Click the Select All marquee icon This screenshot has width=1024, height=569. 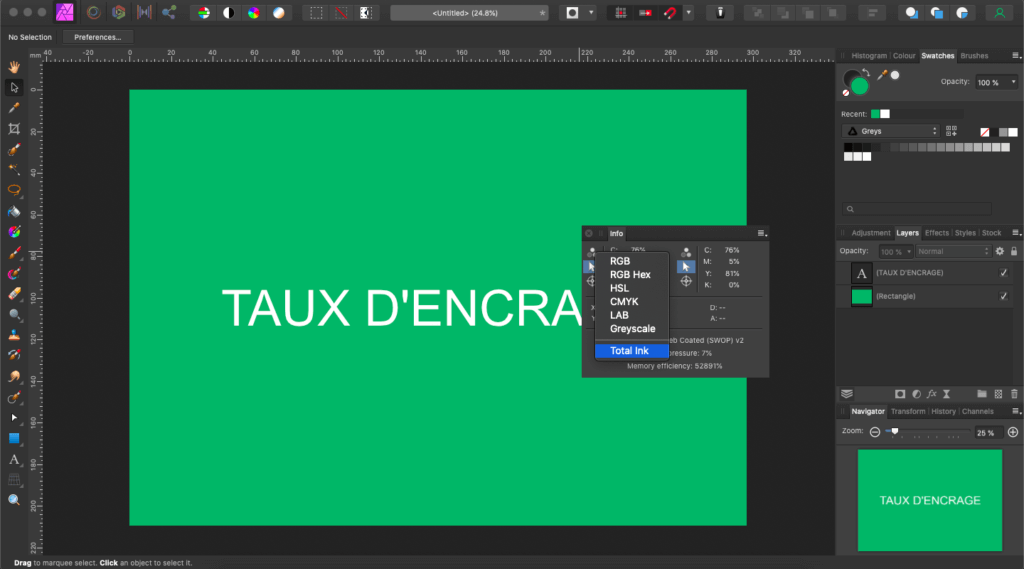tap(316, 13)
